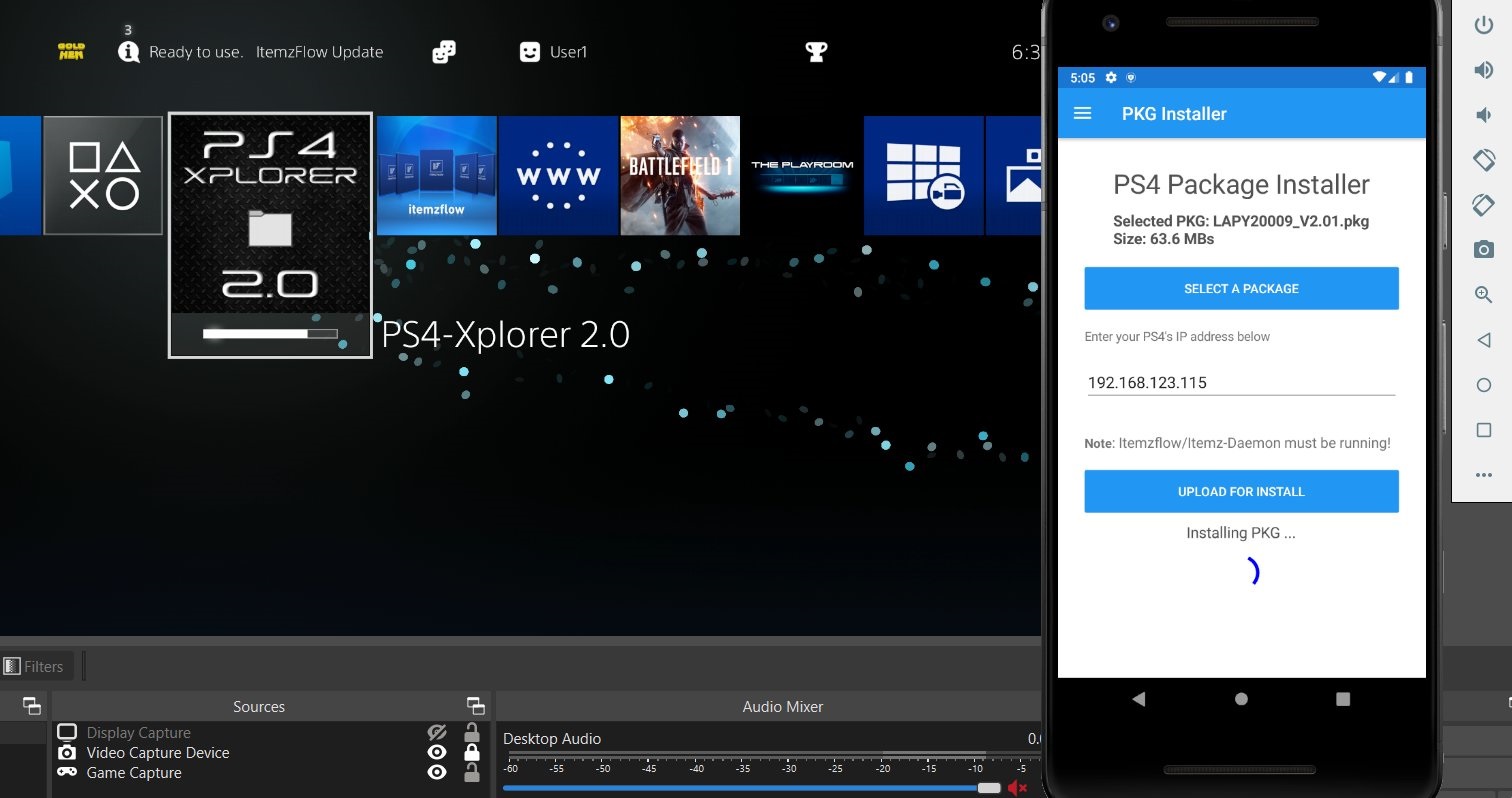Lock the Display Capture source
The width and height of the screenshot is (1512, 798).
472,733
